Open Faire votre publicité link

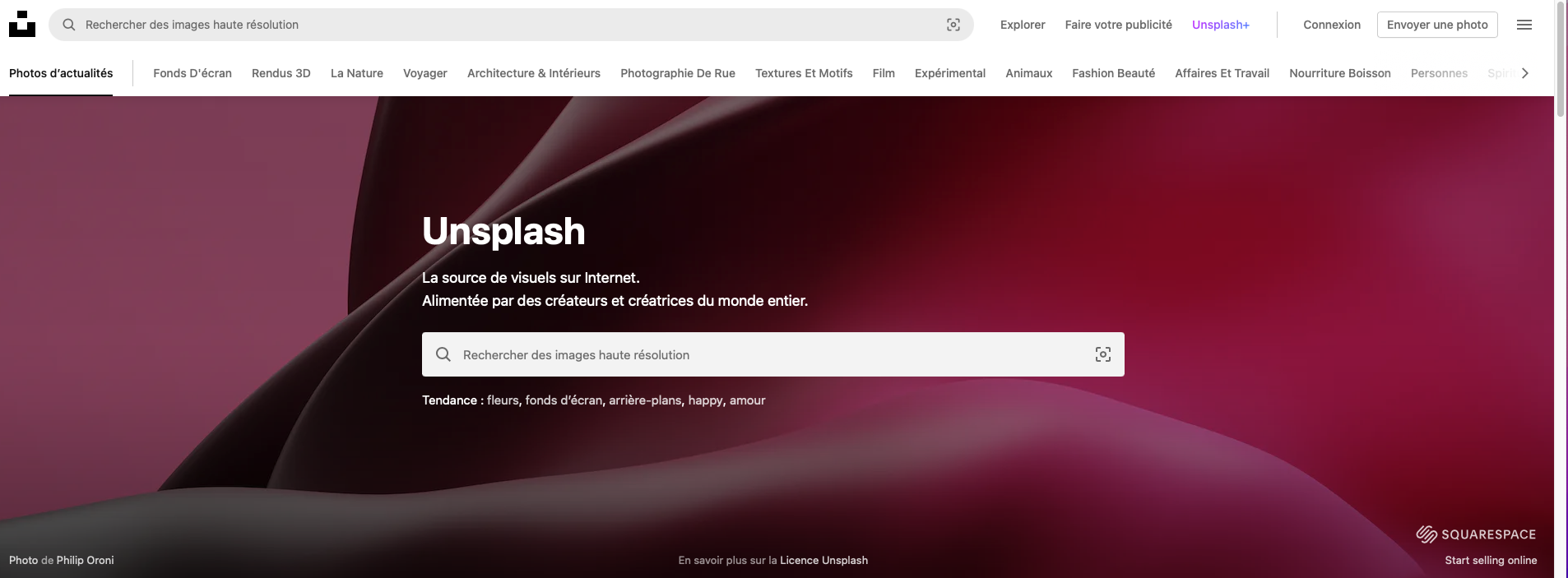[1119, 25]
